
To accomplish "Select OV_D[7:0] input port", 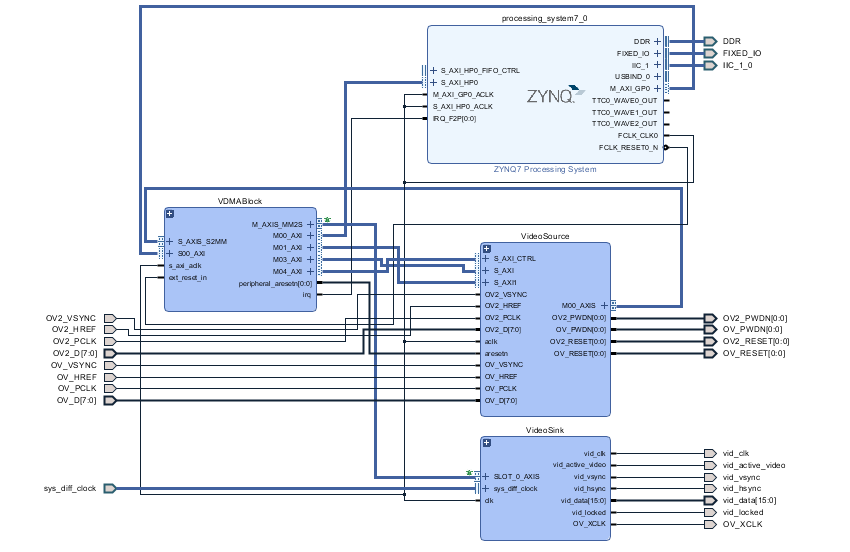I will [110, 400].
